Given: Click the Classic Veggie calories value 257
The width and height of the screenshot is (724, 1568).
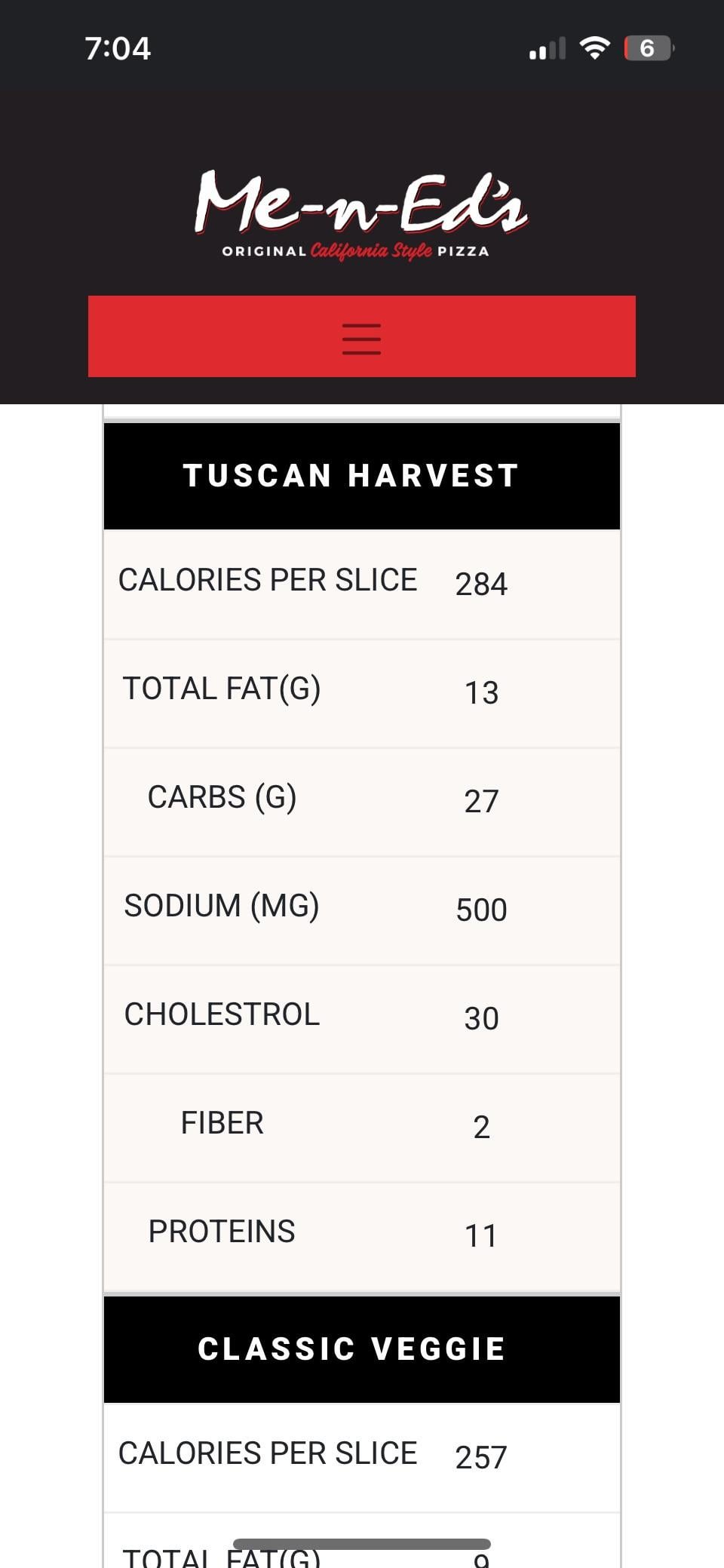Looking at the screenshot, I should 481,1458.
